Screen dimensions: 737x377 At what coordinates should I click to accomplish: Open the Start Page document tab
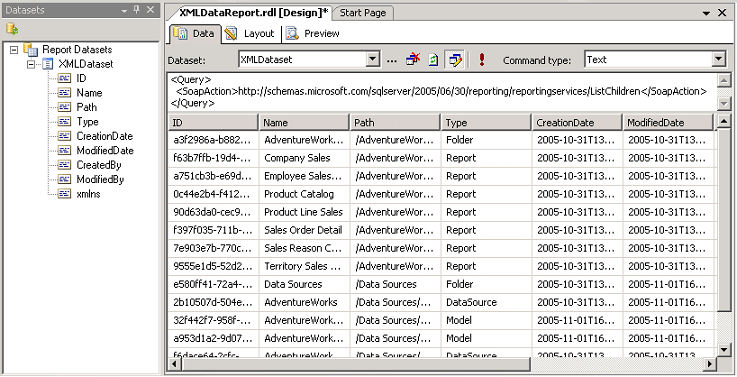click(362, 13)
